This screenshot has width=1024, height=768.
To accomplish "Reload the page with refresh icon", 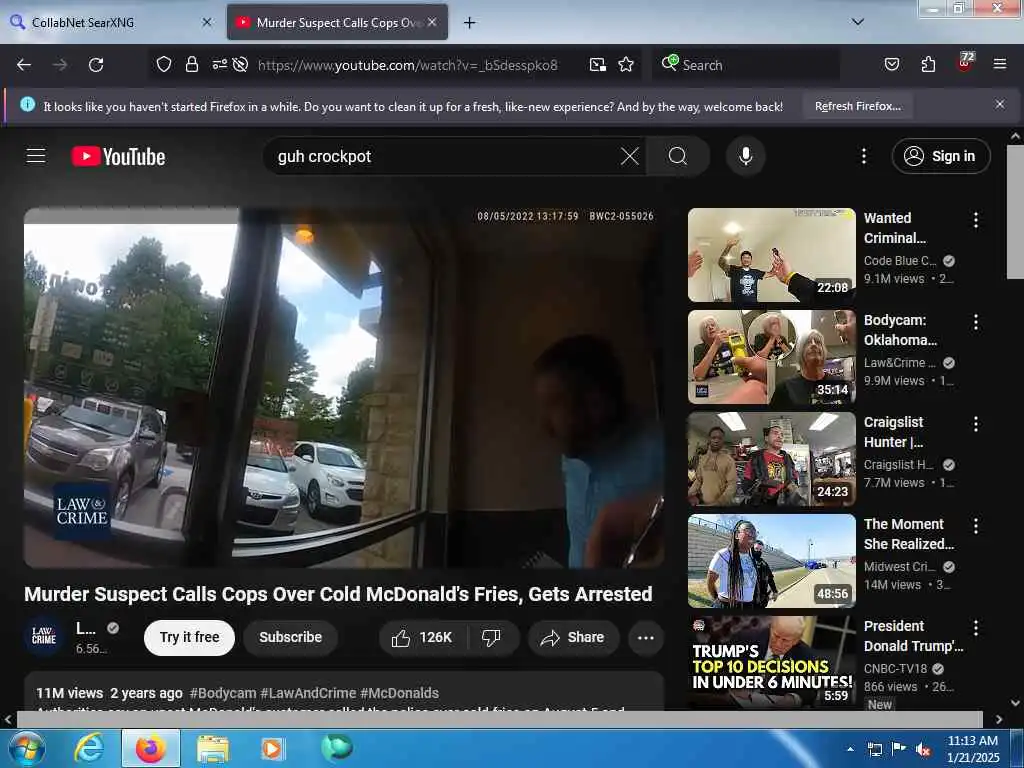I will pyautogui.click(x=96, y=65).
